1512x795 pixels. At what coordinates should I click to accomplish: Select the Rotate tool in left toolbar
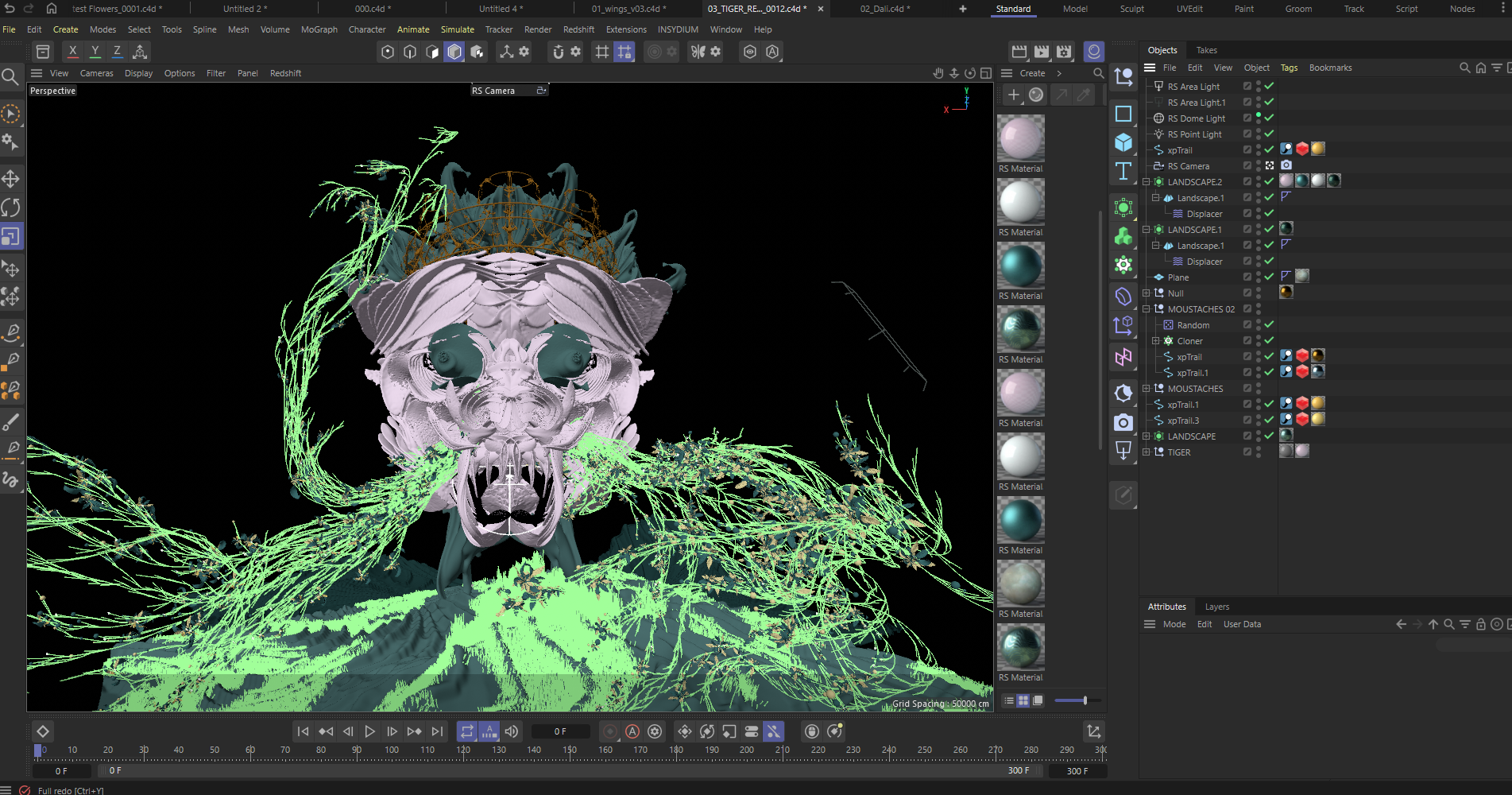[11, 207]
